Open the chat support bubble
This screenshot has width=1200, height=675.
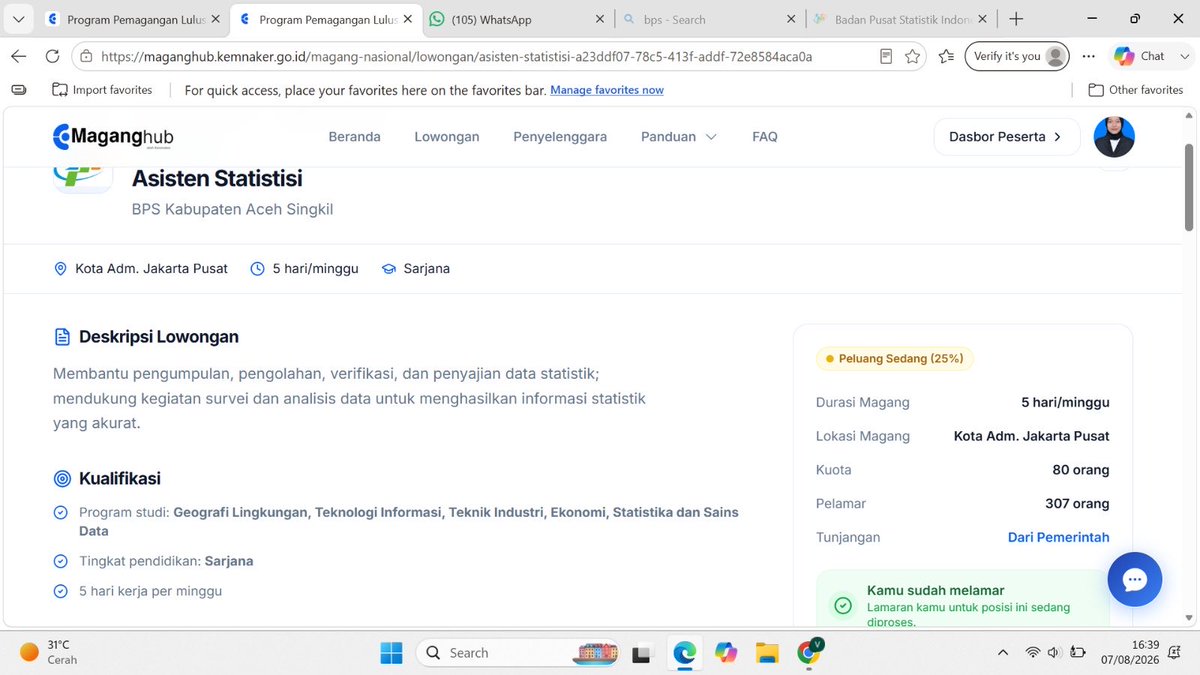point(1135,579)
